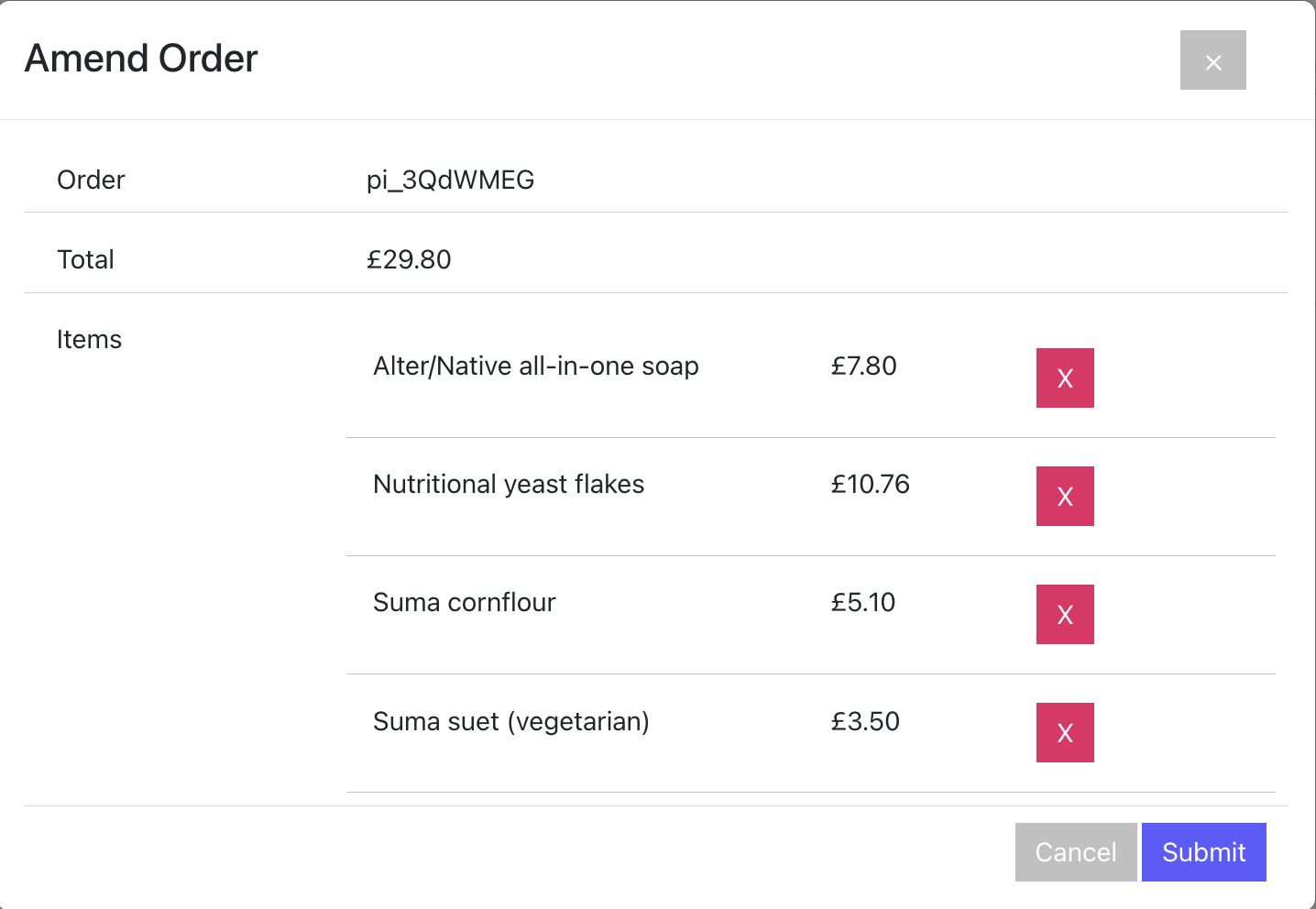Click the Suma cornflour item name
The height and width of the screenshot is (909, 1316).
(x=464, y=602)
